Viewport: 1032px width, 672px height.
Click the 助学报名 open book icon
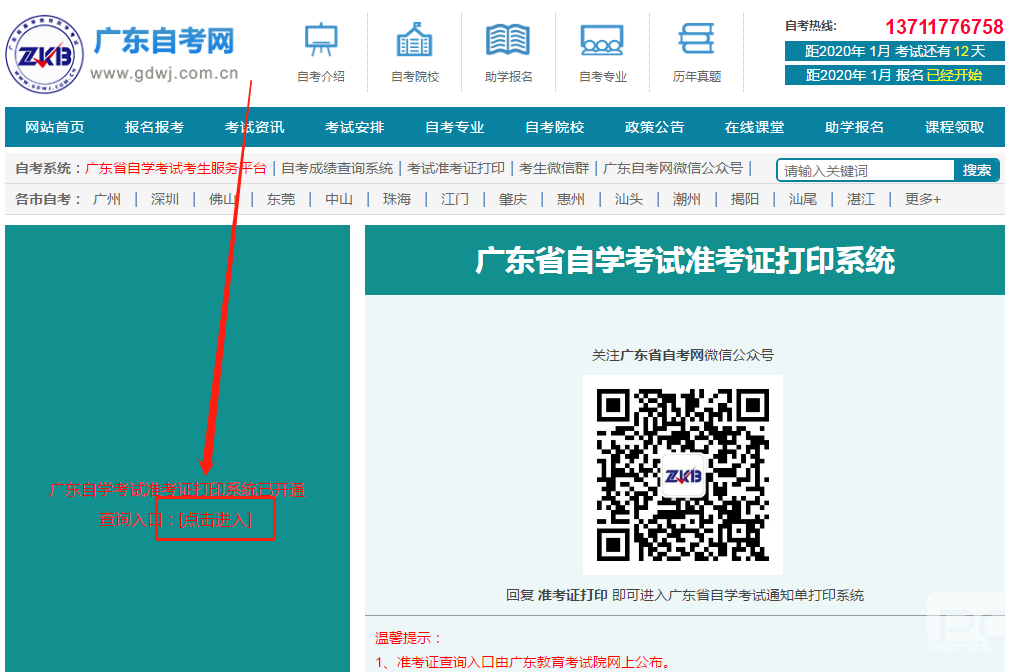508,40
